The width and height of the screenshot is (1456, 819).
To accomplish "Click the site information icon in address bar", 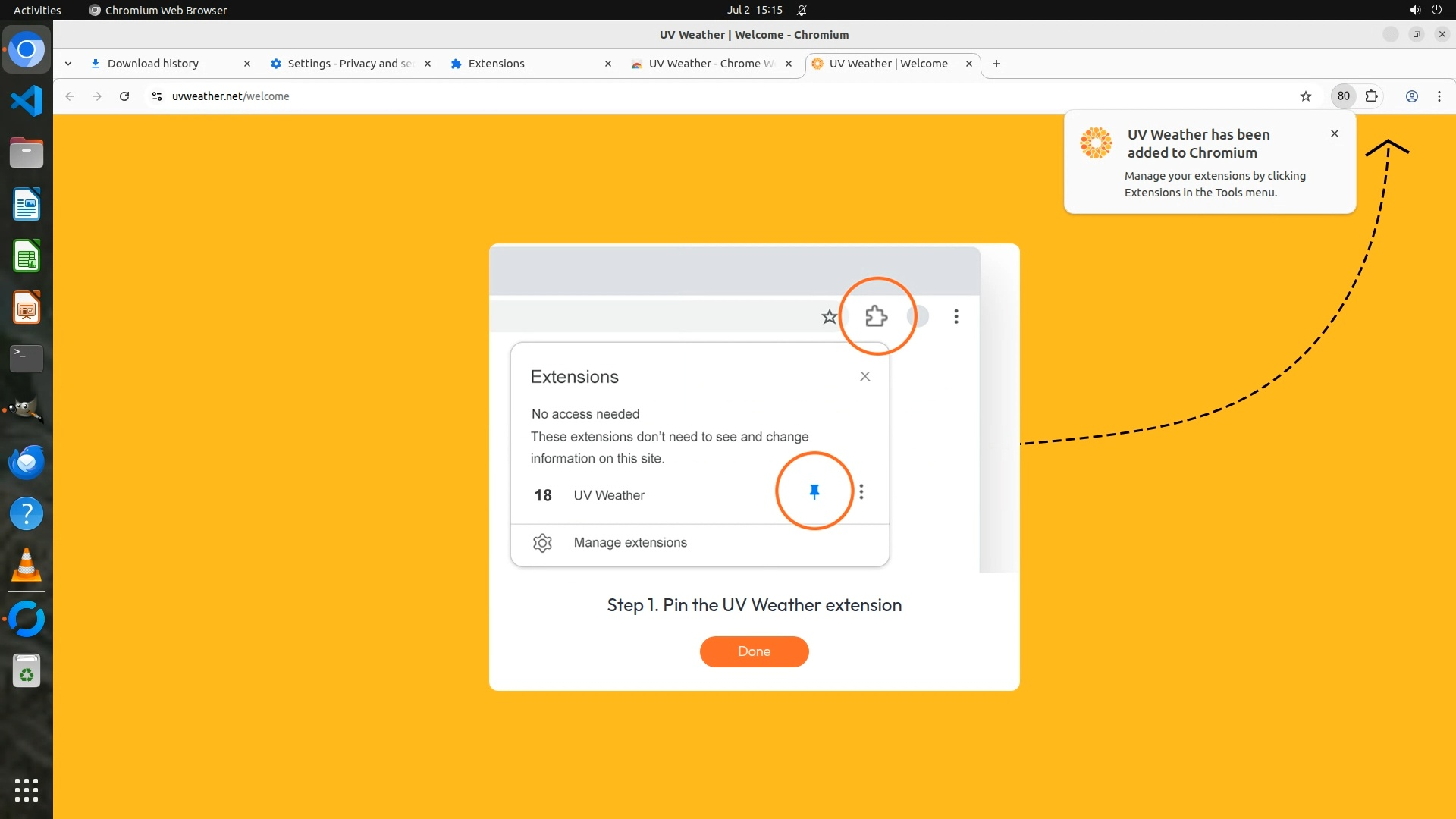I will (157, 96).
